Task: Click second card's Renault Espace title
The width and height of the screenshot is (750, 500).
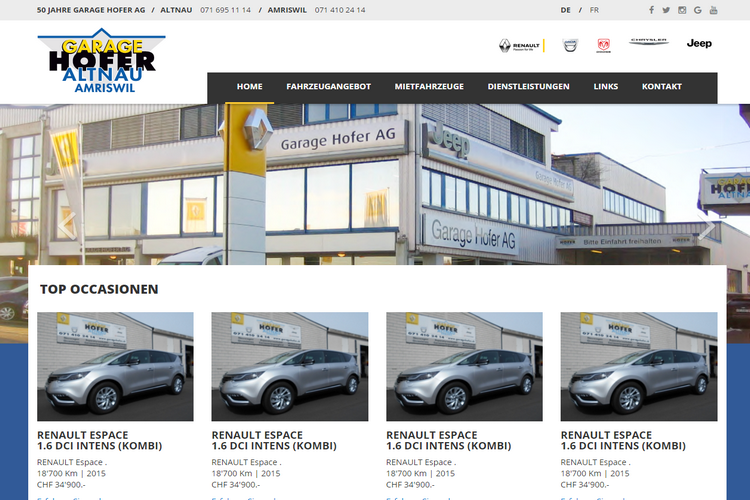Action: click(x=274, y=441)
